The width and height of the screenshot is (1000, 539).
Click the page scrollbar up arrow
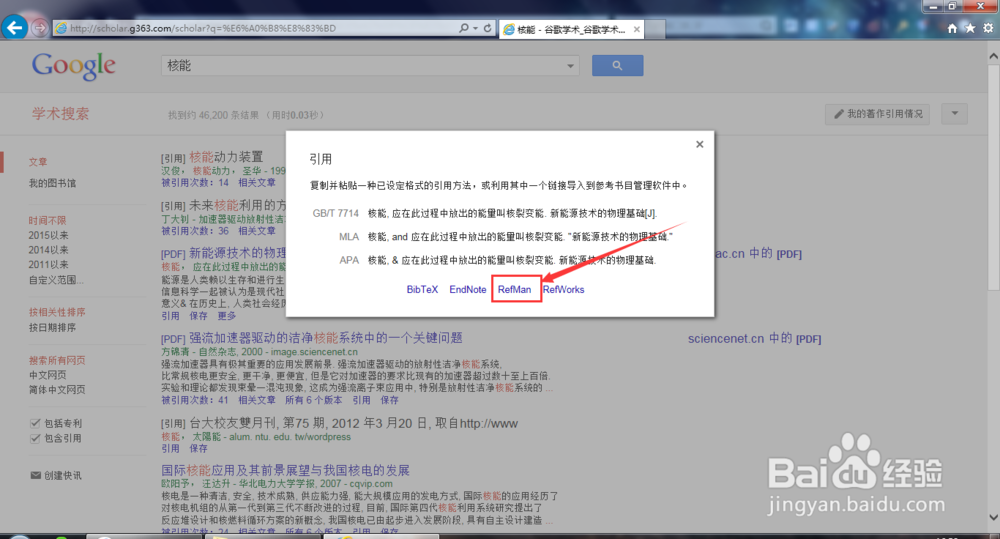pyautogui.click(x=993, y=57)
